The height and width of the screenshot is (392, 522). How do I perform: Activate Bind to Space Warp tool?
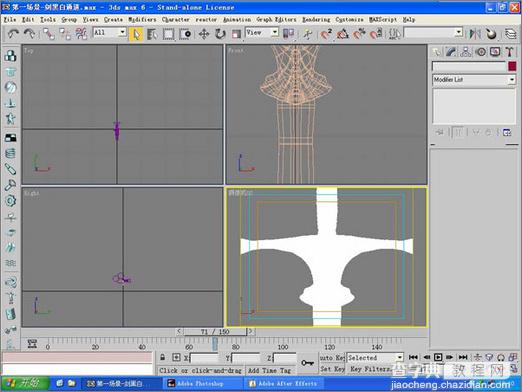click(x=81, y=34)
